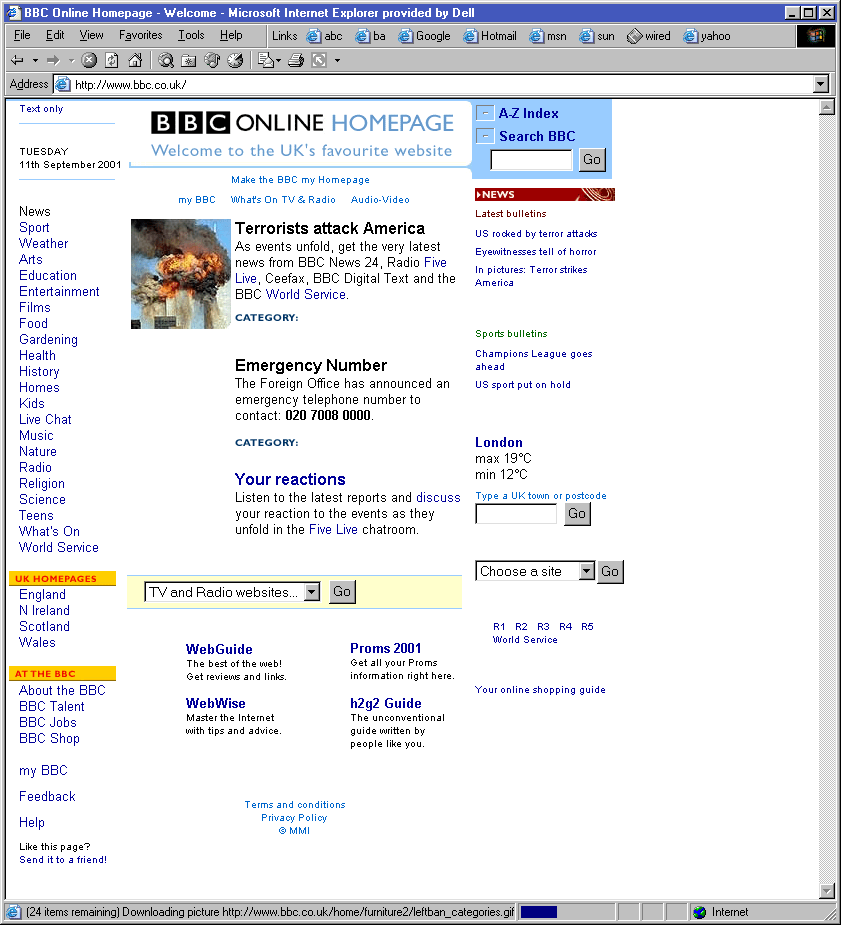This screenshot has width=841, height=925.
Task: Click the Your reactions heading link
Action: coord(290,479)
